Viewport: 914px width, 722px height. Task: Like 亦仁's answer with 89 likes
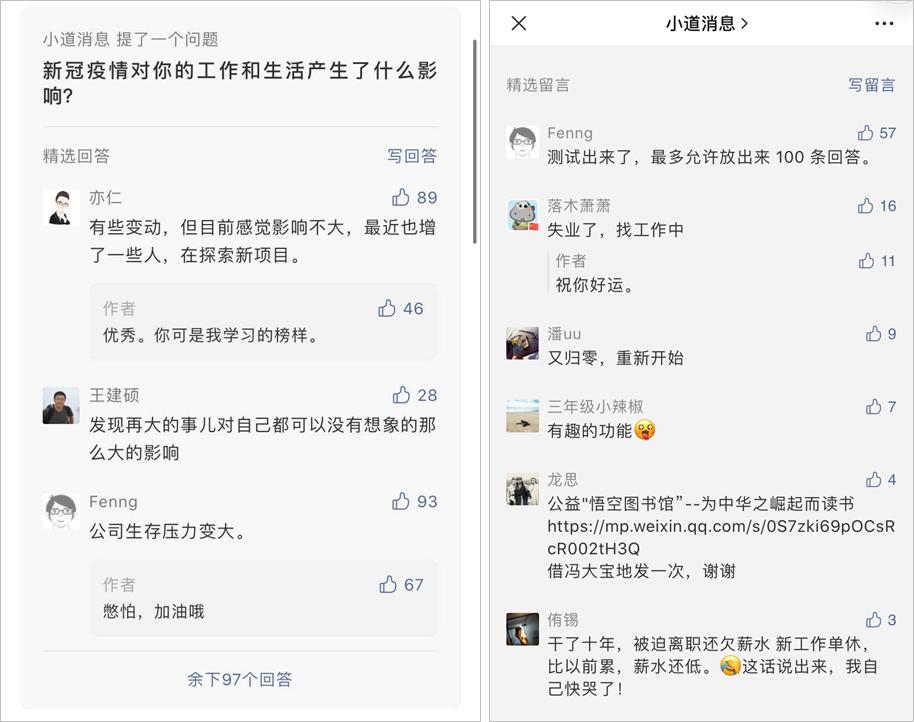pyautogui.click(x=401, y=197)
